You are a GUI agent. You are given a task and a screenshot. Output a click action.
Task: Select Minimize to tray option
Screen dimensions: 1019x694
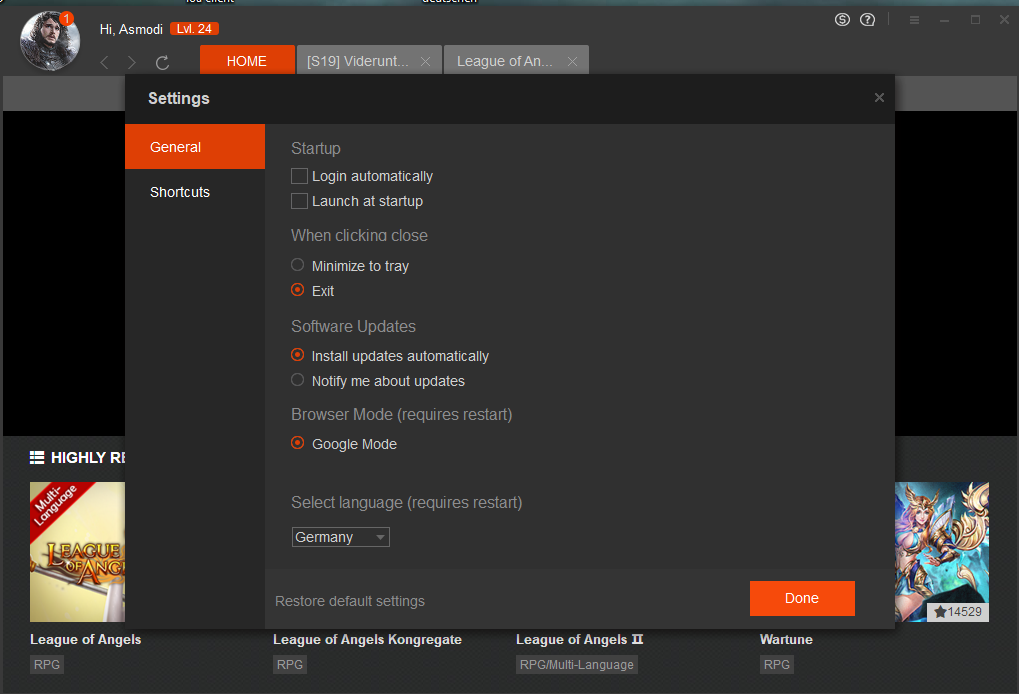298,266
